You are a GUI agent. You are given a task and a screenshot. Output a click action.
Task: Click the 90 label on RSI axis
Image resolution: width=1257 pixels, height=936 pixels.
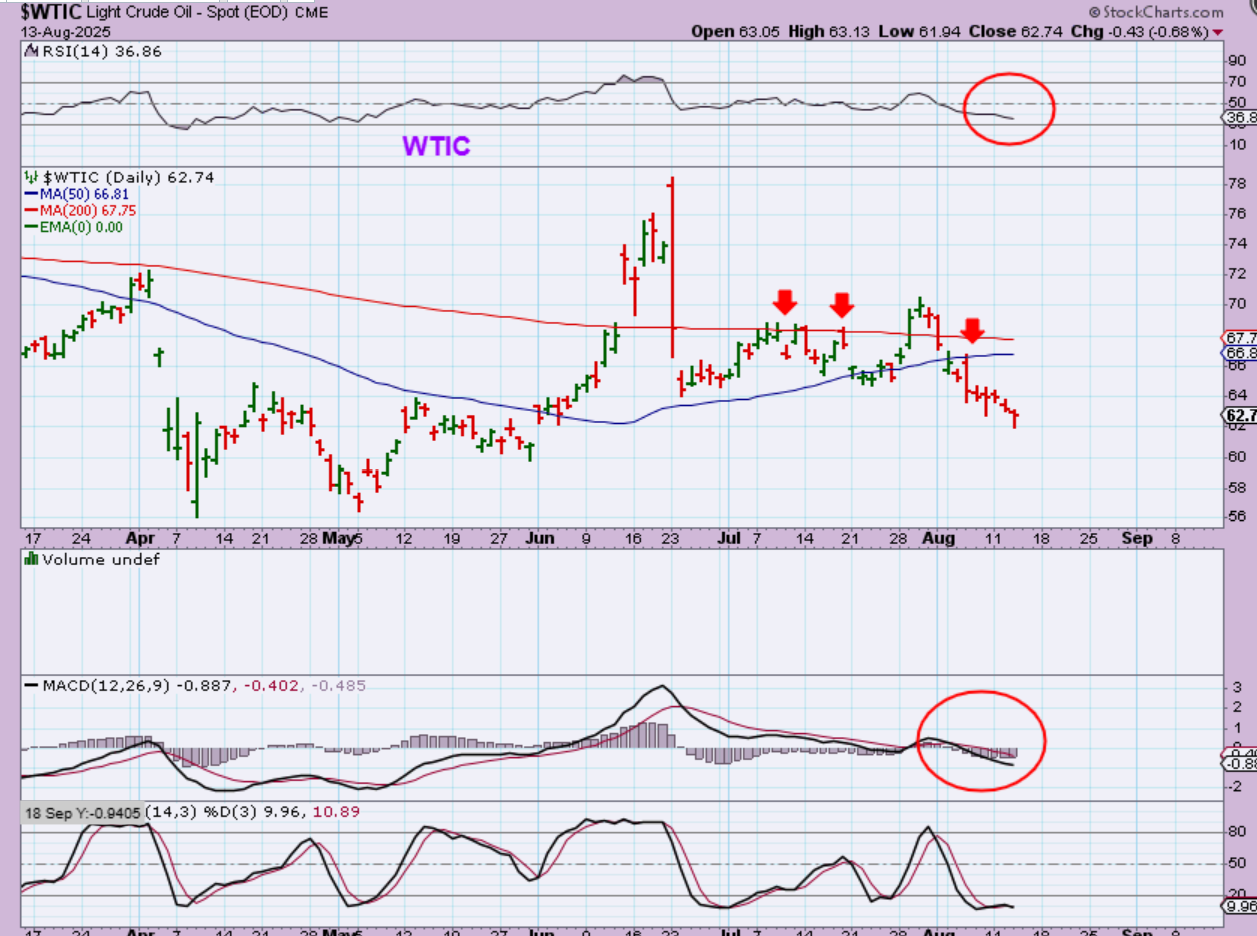[1236, 61]
